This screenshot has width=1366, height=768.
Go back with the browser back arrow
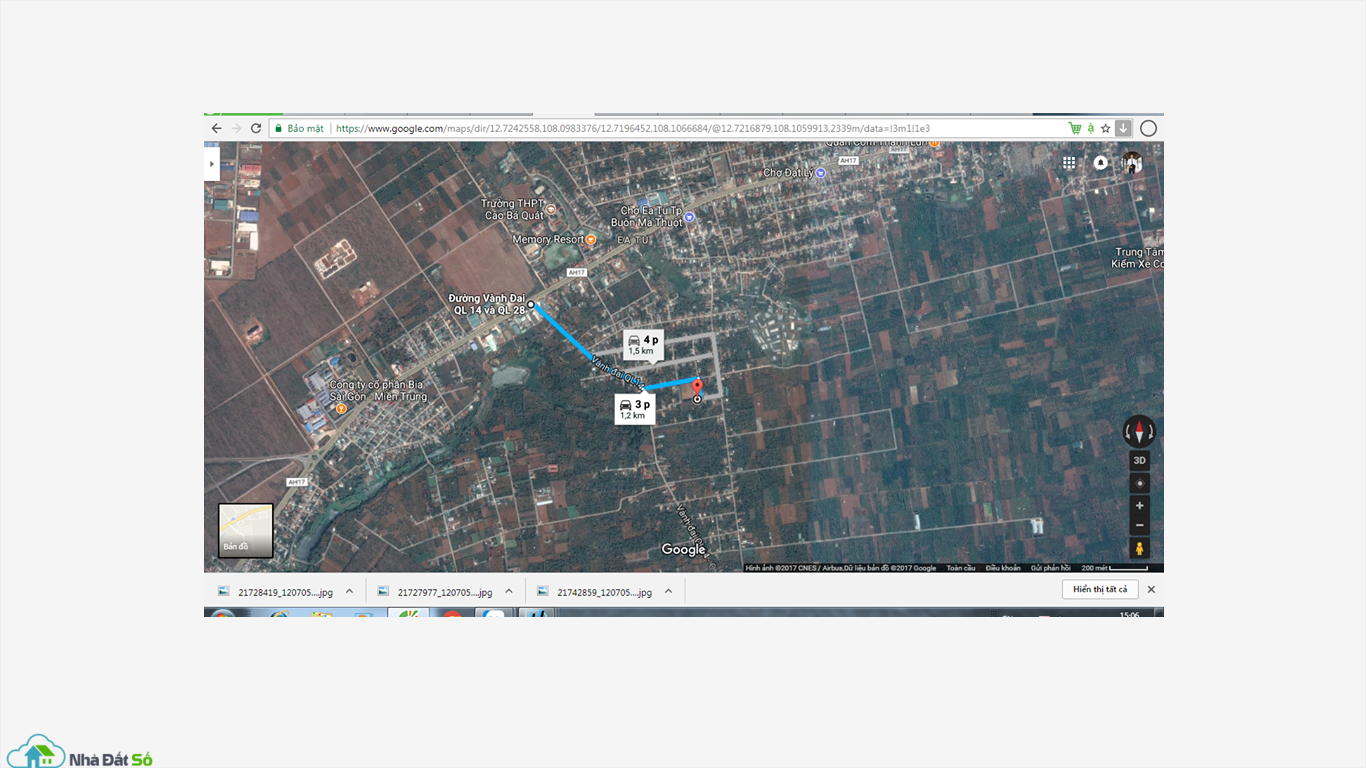(216, 128)
